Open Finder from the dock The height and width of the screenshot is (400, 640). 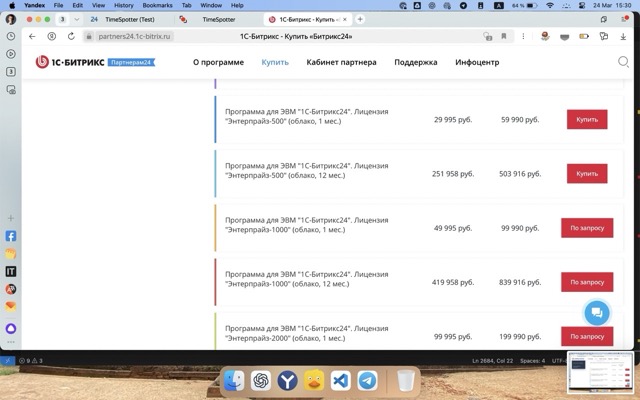(233, 381)
